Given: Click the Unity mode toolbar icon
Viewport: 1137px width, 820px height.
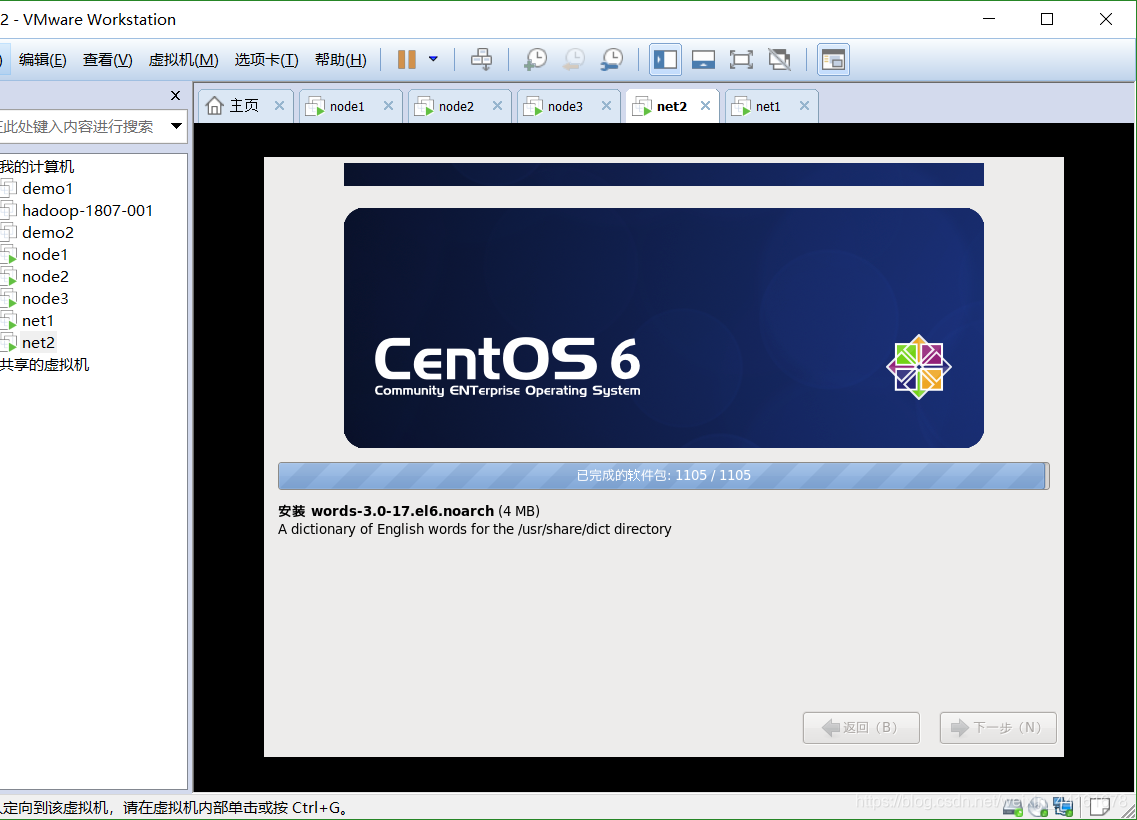Looking at the screenshot, I should [780, 59].
